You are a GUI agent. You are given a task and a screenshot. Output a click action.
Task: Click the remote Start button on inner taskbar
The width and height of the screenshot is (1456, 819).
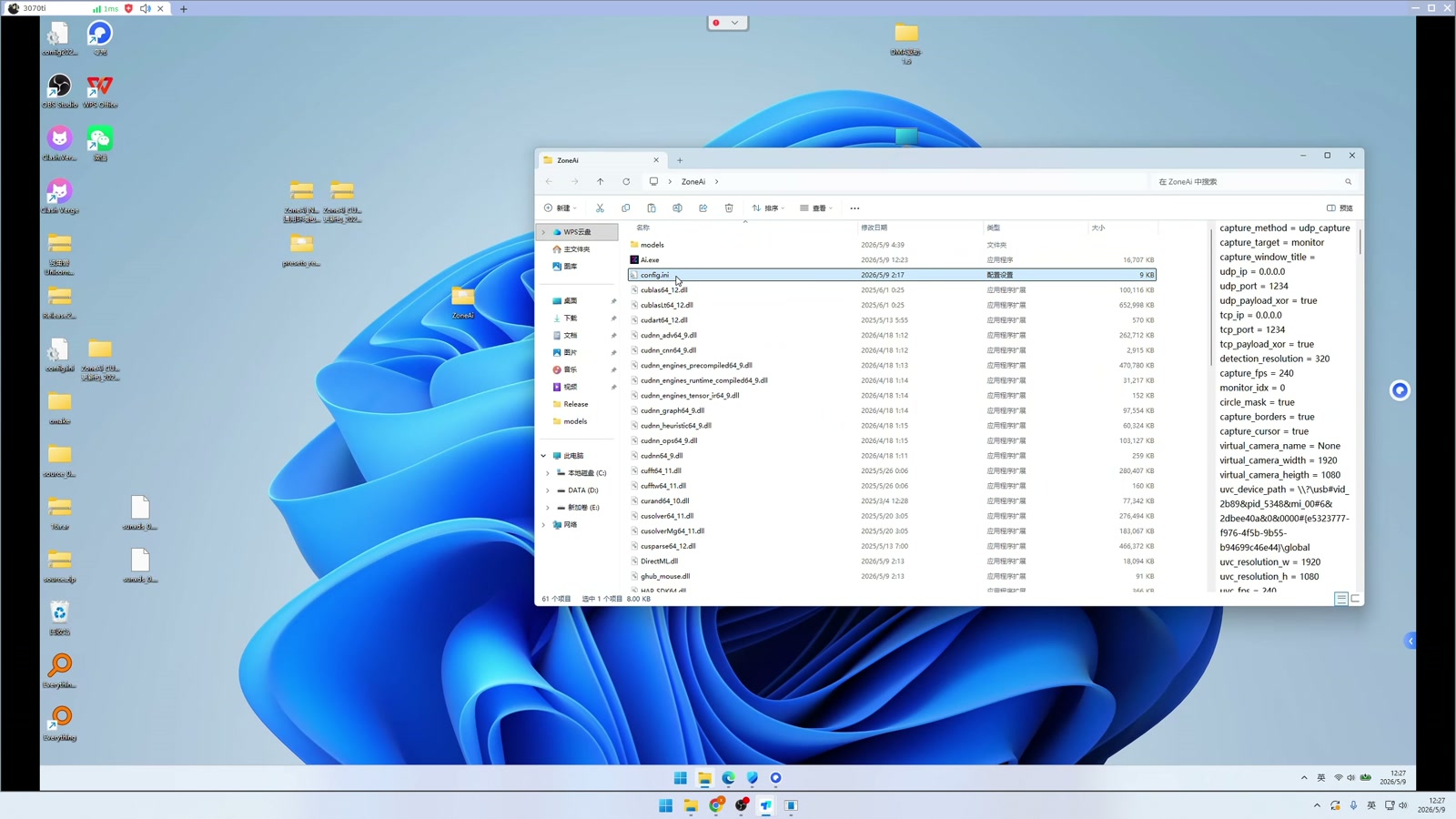coord(681,778)
